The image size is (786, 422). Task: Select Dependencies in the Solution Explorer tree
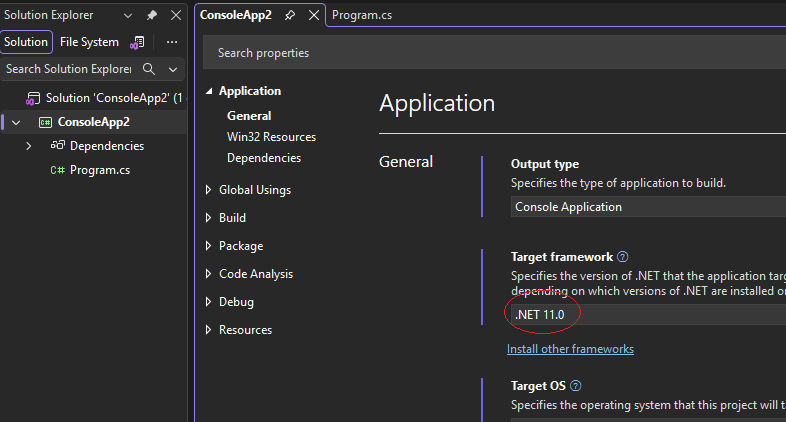[x=107, y=146]
